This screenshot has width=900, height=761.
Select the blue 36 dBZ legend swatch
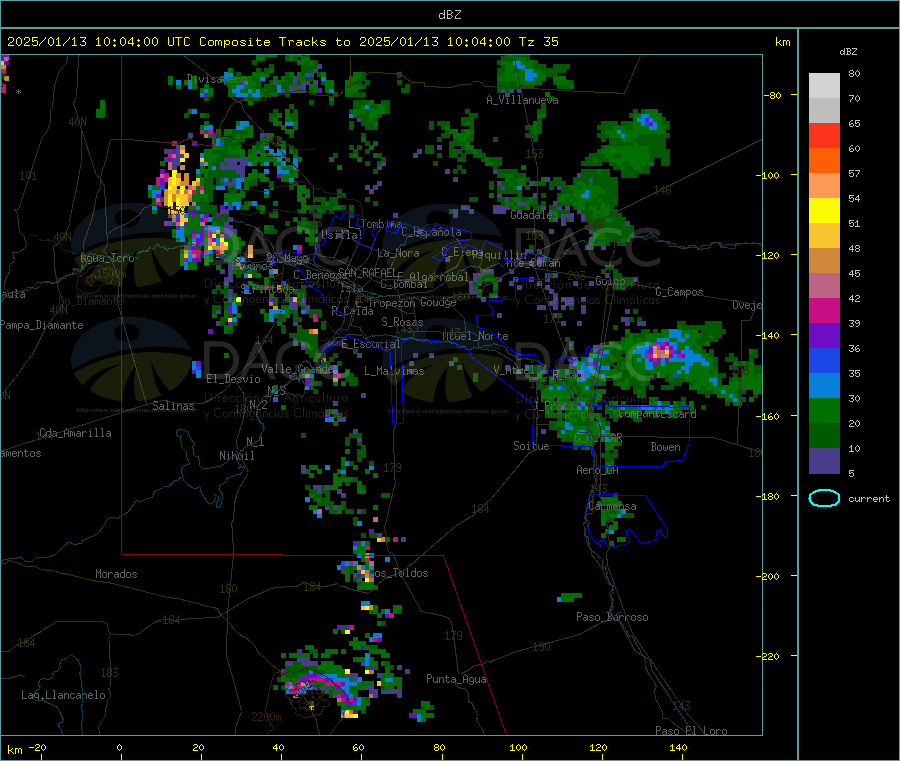(824, 360)
